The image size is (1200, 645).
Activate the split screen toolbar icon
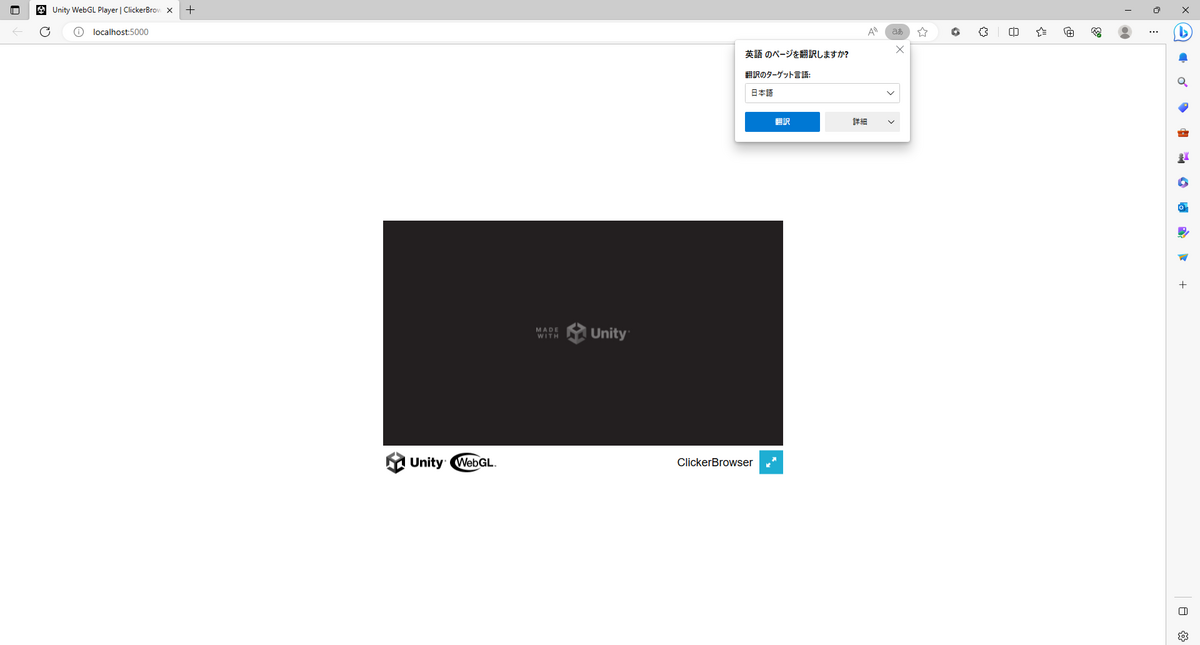(x=1014, y=31)
